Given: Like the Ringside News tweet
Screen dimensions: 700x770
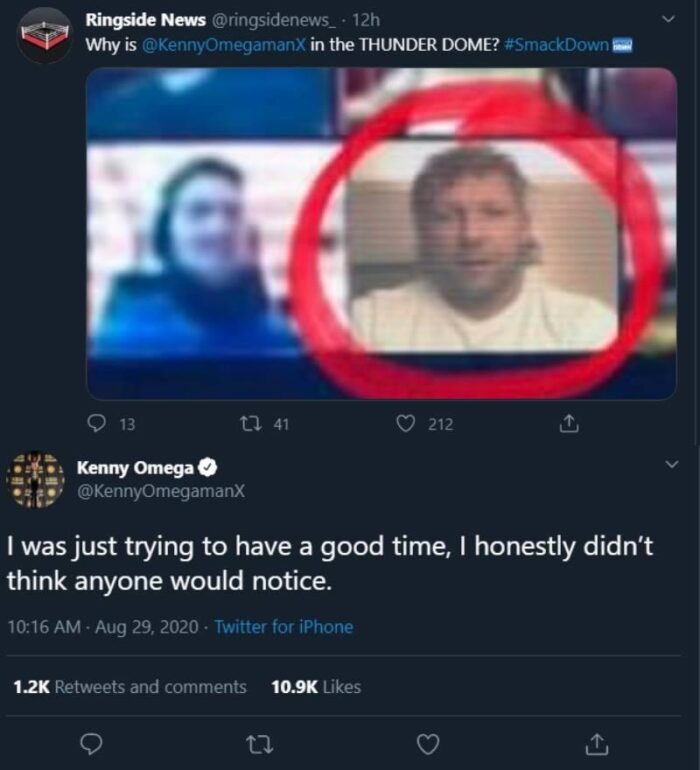Looking at the screenshot, I should pyautogui.click(x=405, y=424).
